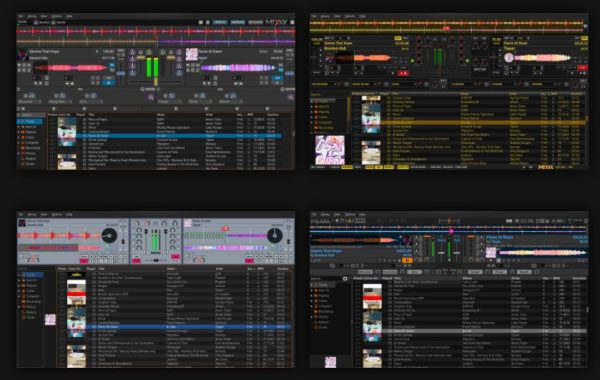Image resolution: width=600 pixels, height=380 pixels.
Task: Click the round icon after the first gold effect selector
Action: pos(347,84)
